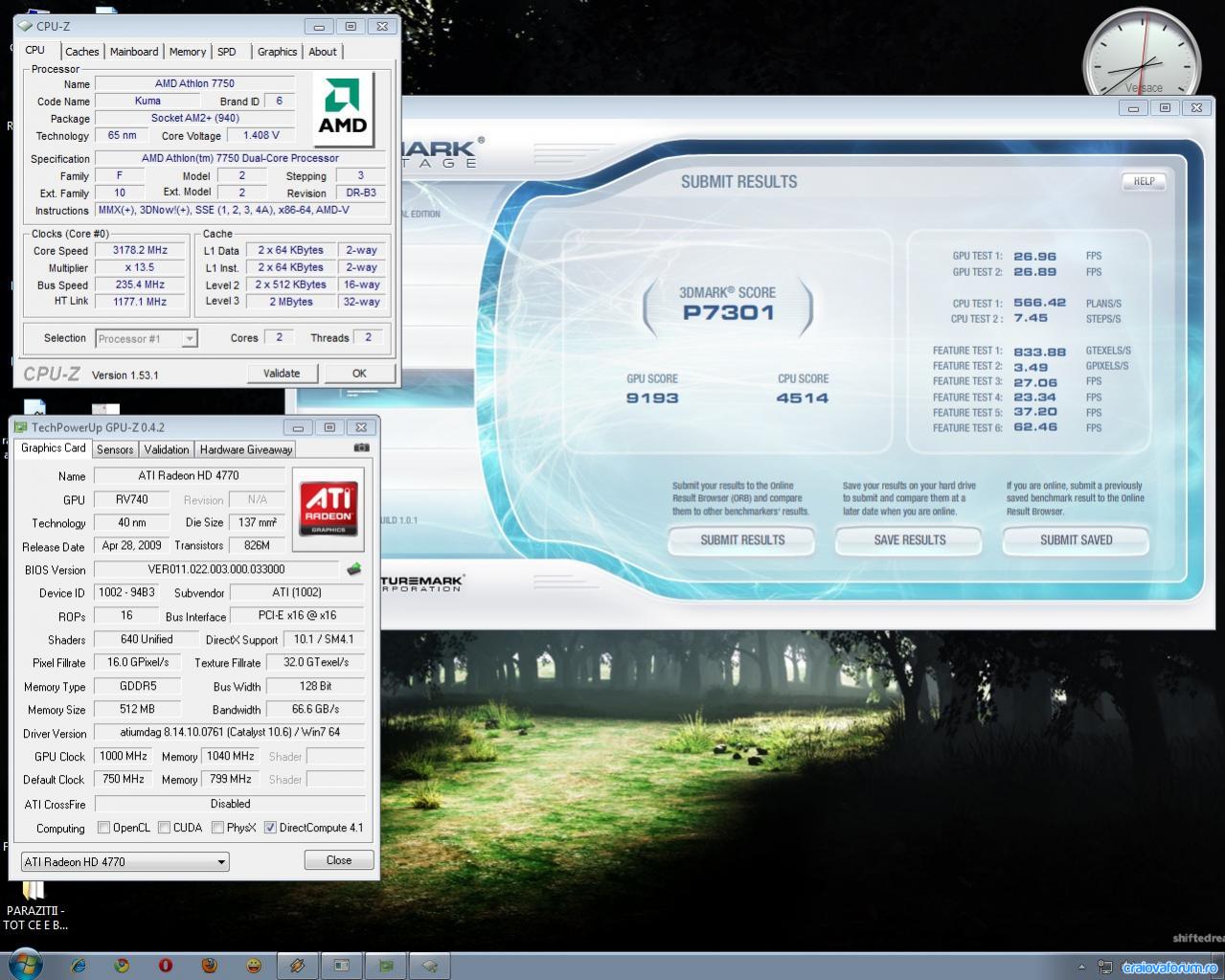Click the AMD logo in CPU-Z

(x=343, y=108)
